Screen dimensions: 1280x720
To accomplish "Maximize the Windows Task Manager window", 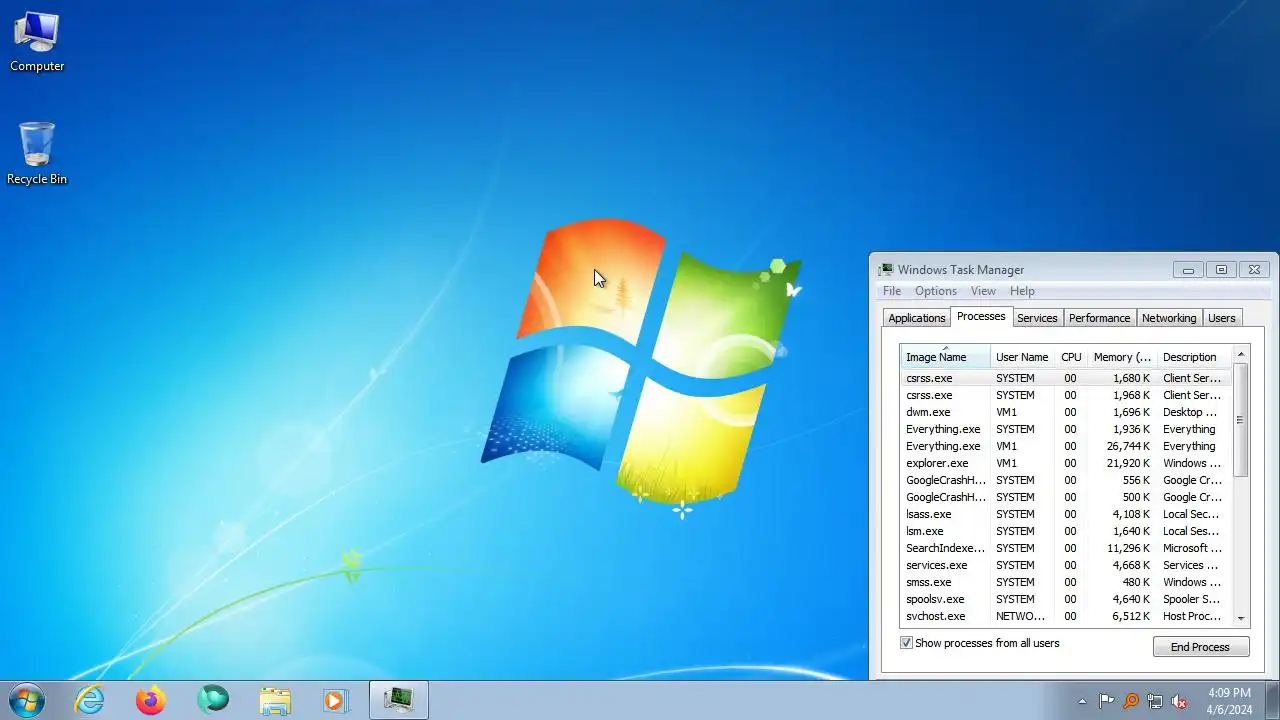I will [1221, 270].
